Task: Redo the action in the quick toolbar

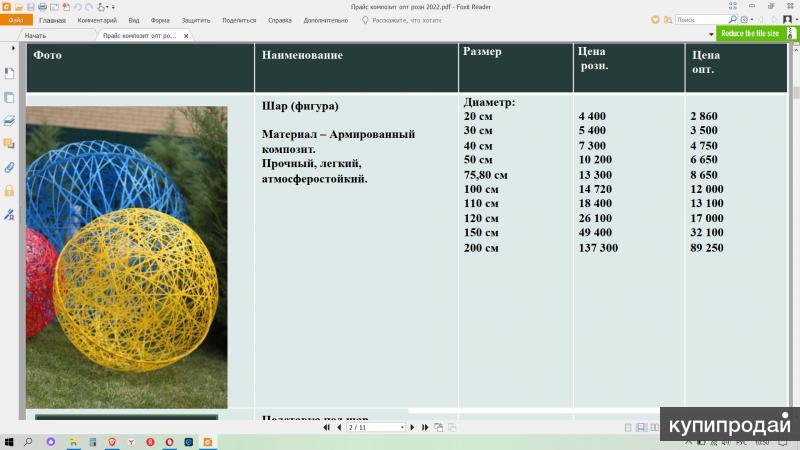Action: 89,7
